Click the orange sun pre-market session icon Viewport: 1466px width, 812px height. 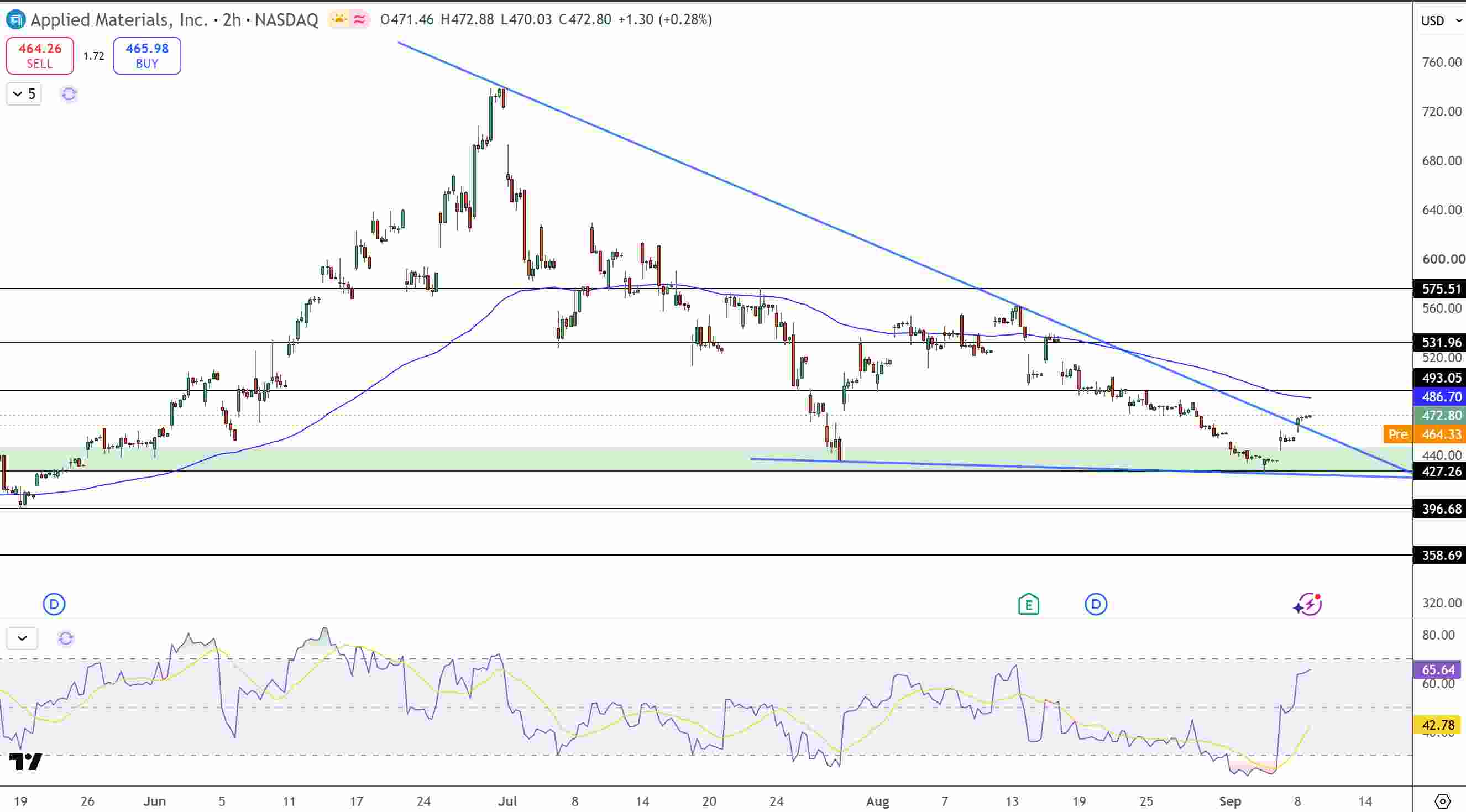(339, 20)
